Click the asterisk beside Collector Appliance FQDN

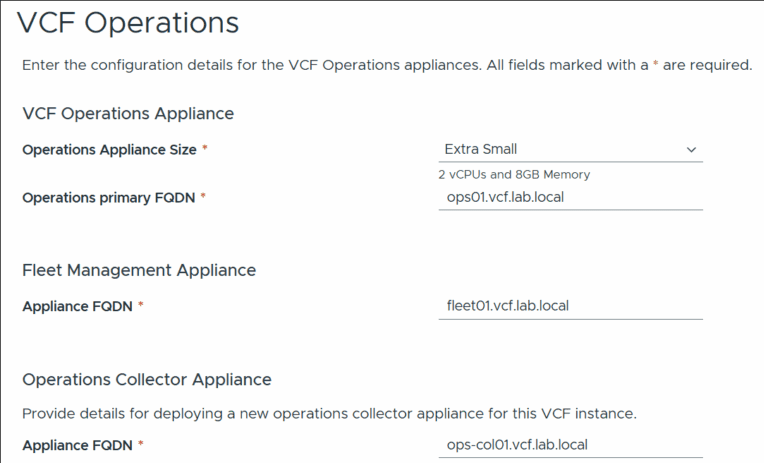click(x=141, y=444)
